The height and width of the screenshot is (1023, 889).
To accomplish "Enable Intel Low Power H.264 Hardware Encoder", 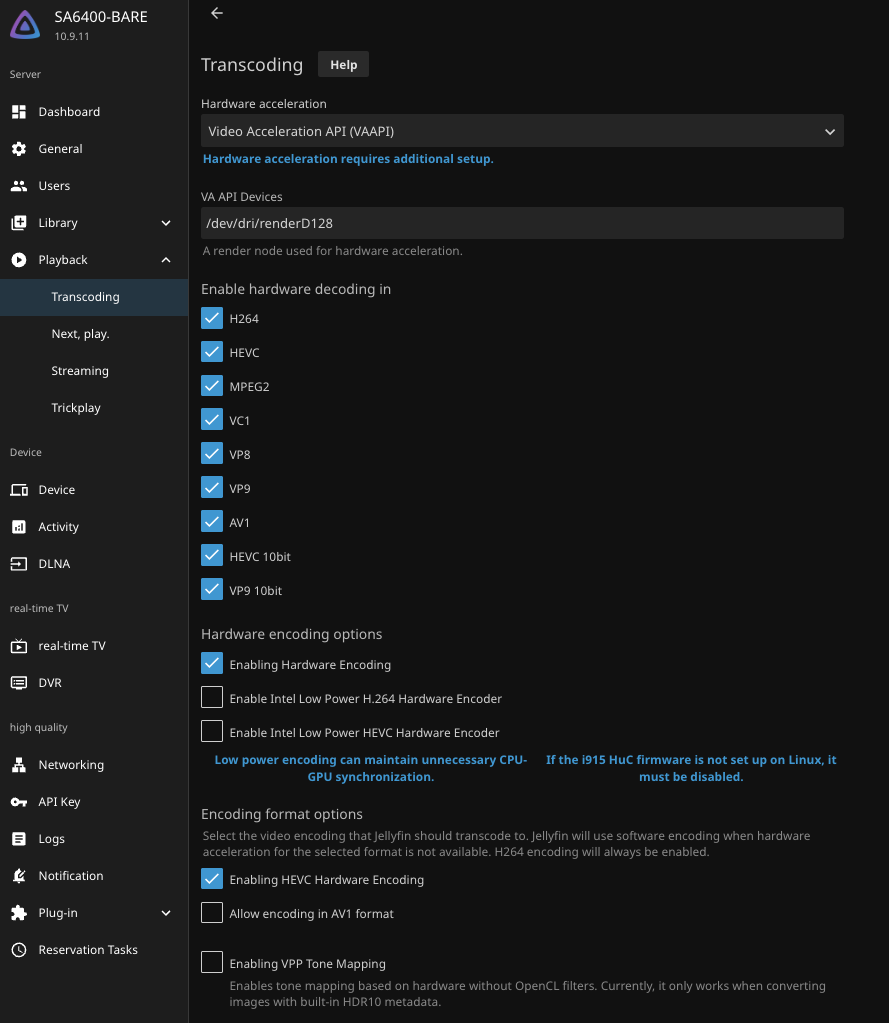I will (x=211, y=697).
